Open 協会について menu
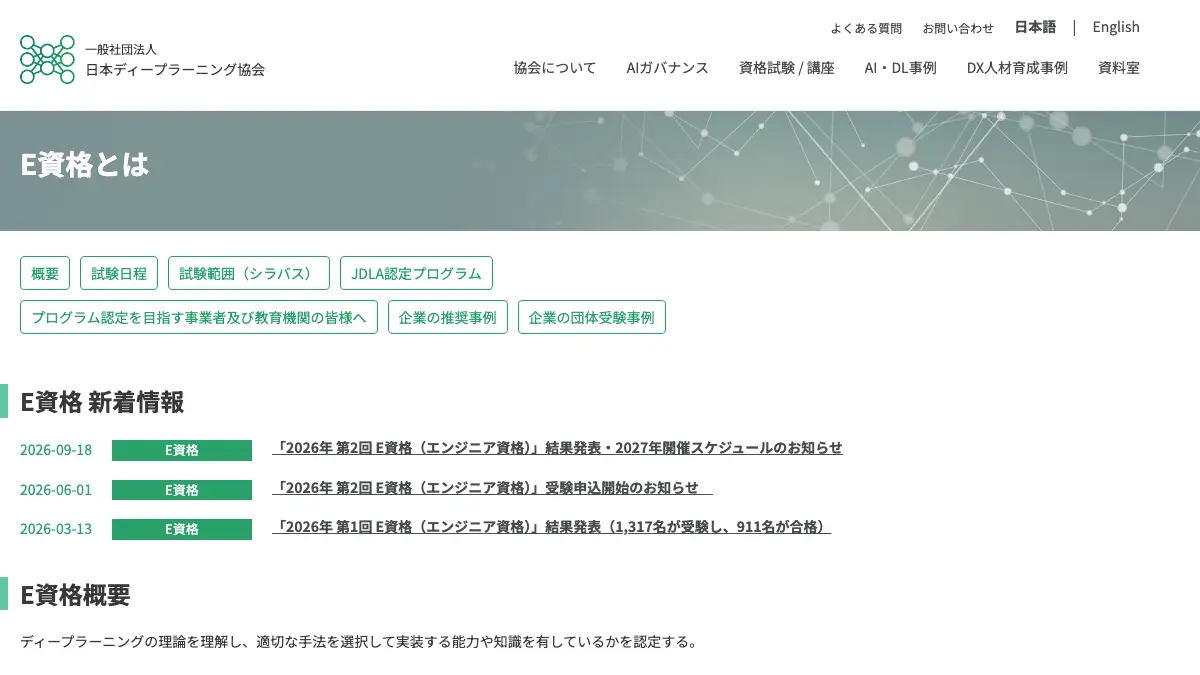 [555, 68]
